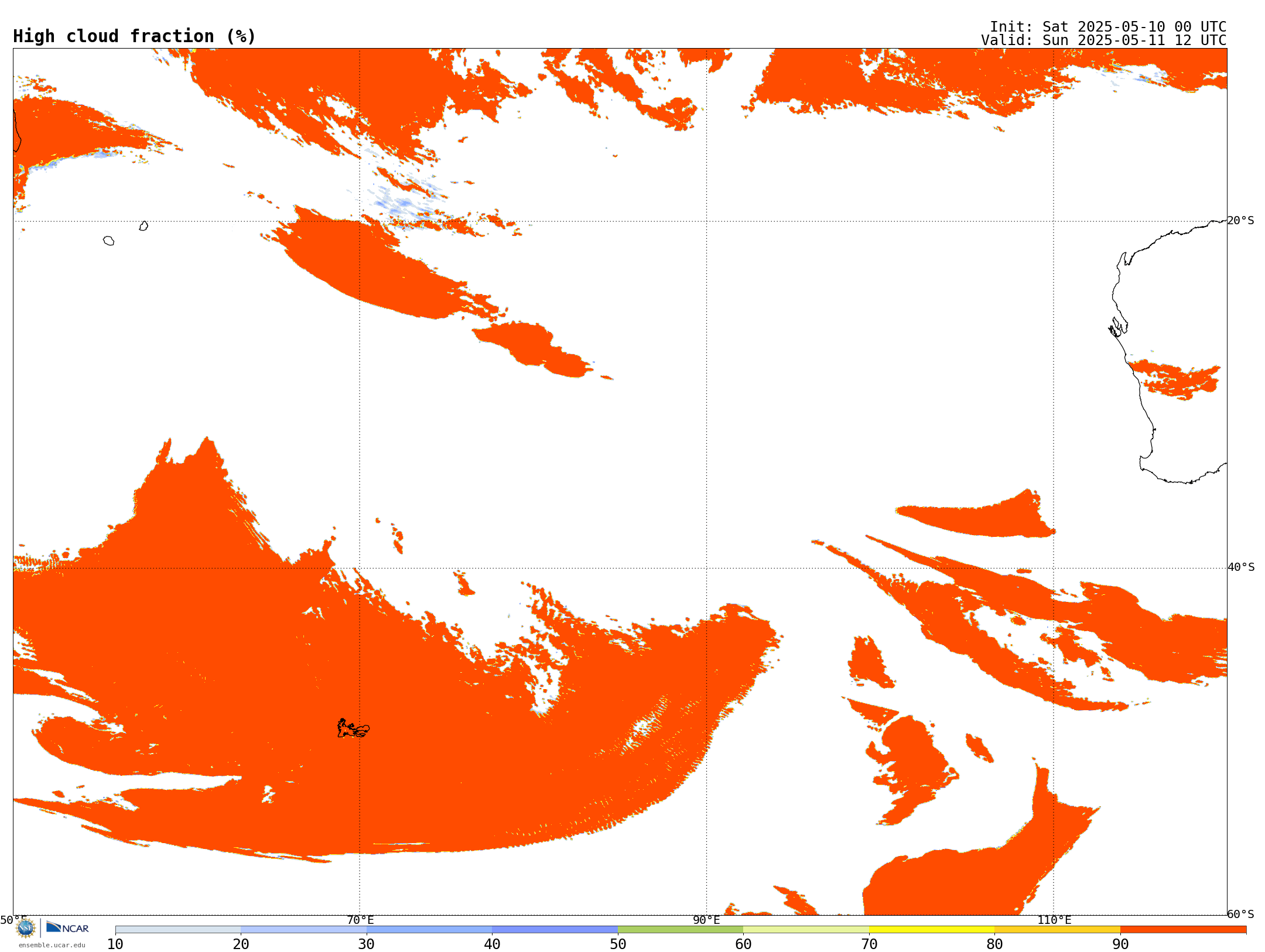Click the colorbar tick label 30

367,944
